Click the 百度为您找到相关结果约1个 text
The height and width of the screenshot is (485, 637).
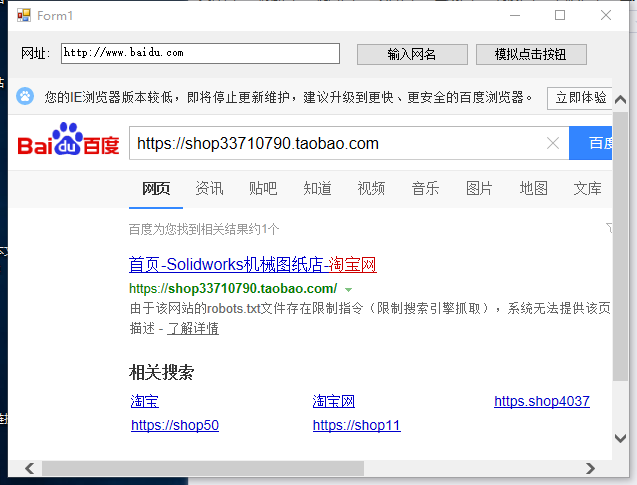coord(204,229)
